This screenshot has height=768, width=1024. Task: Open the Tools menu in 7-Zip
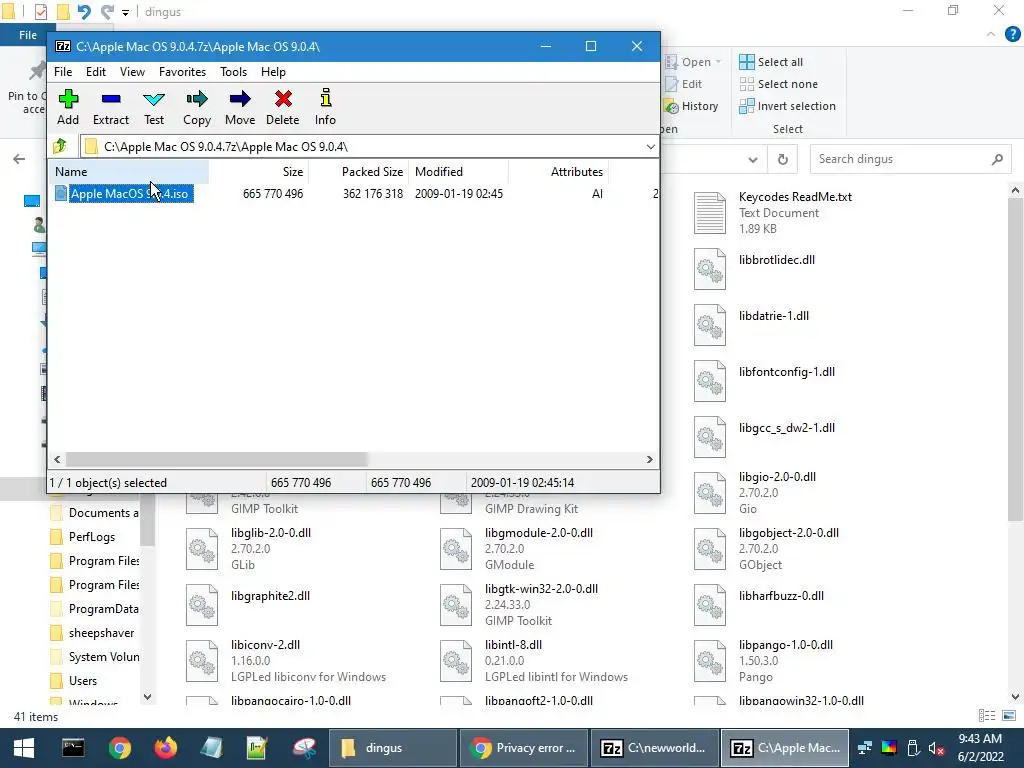pyautogui.click(x=233, y=72)
